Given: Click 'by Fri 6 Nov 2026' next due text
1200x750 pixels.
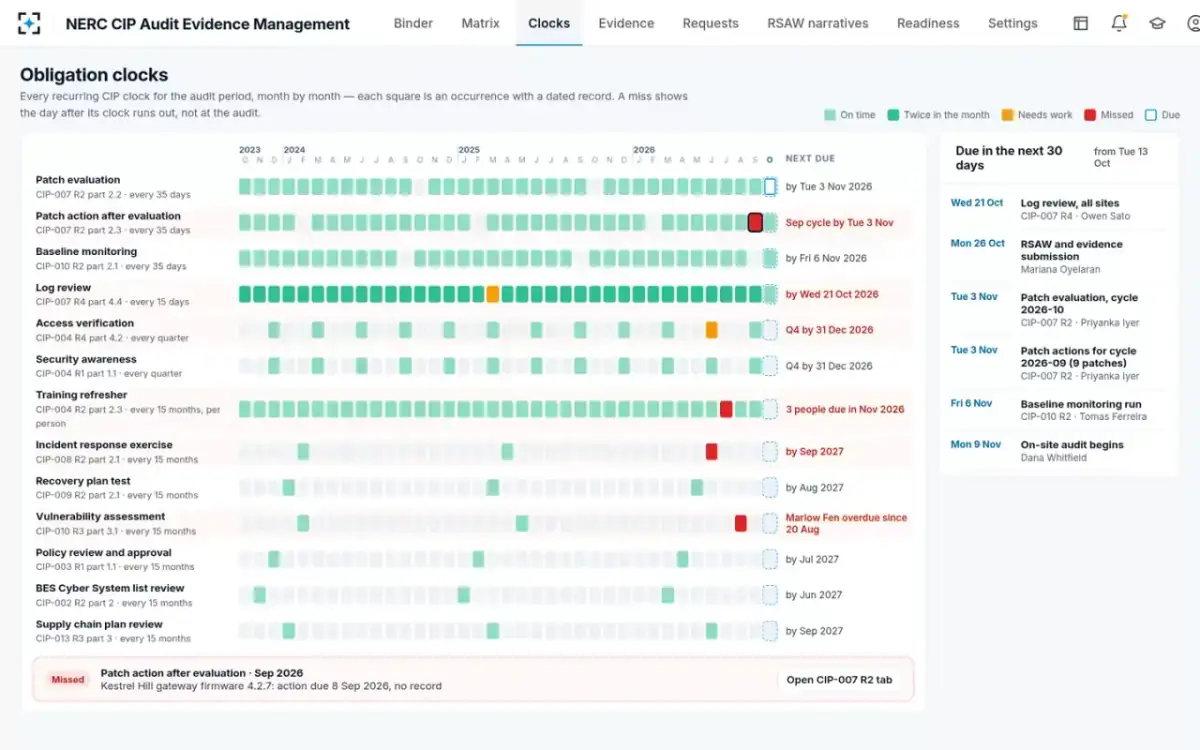Looking at the screenshot, I should click(826, 258).
